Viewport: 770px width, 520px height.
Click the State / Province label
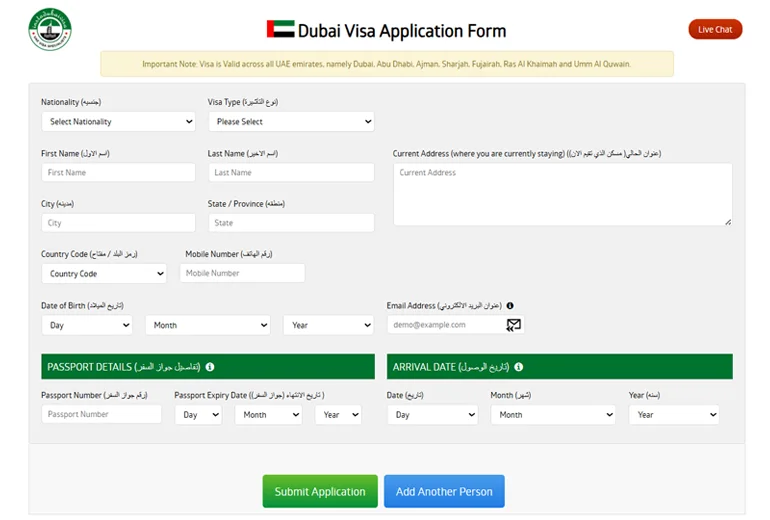tap(246, 204)
